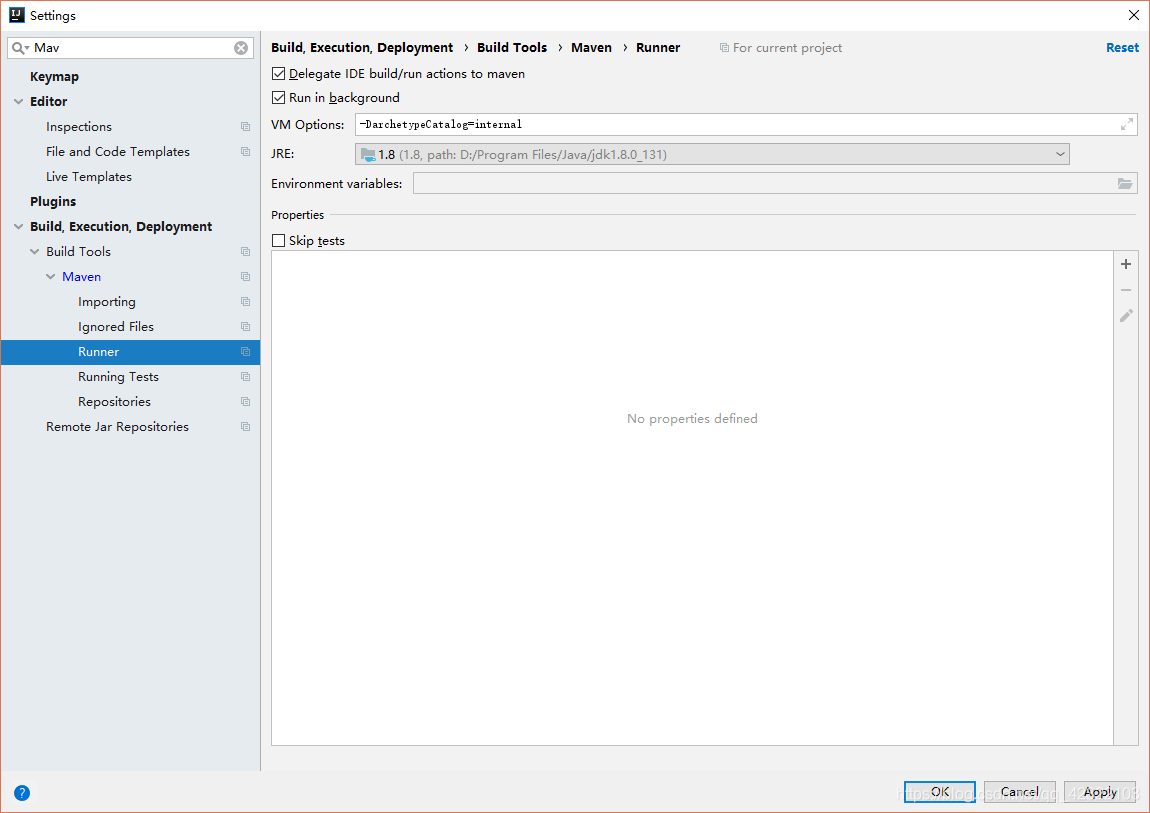The width and height of the screenshot is (1150, 813).
Task: Collapse Build, Execution, Deployment section
Action: 18,227
